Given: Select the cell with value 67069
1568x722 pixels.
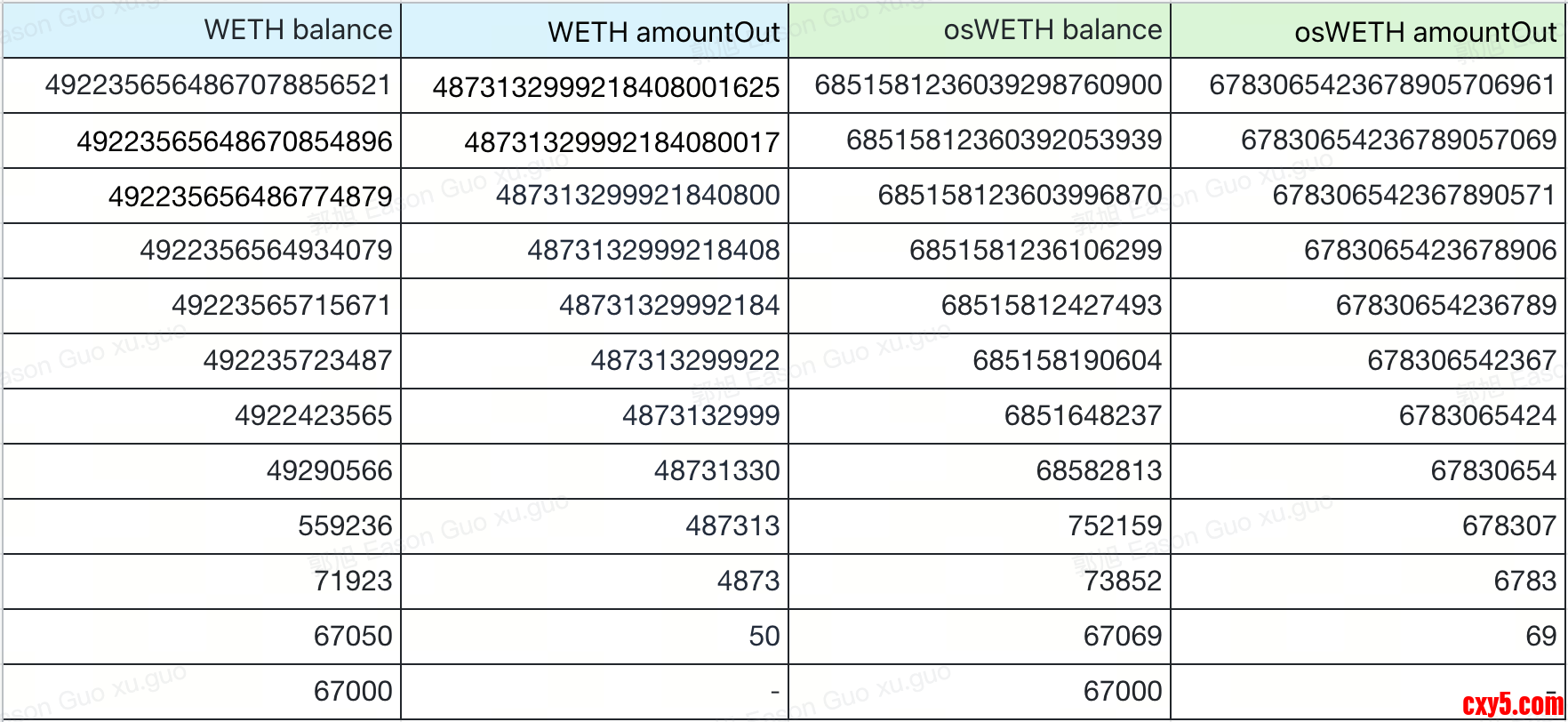Looking at the screenshot, I should [x=1123, y=636].
